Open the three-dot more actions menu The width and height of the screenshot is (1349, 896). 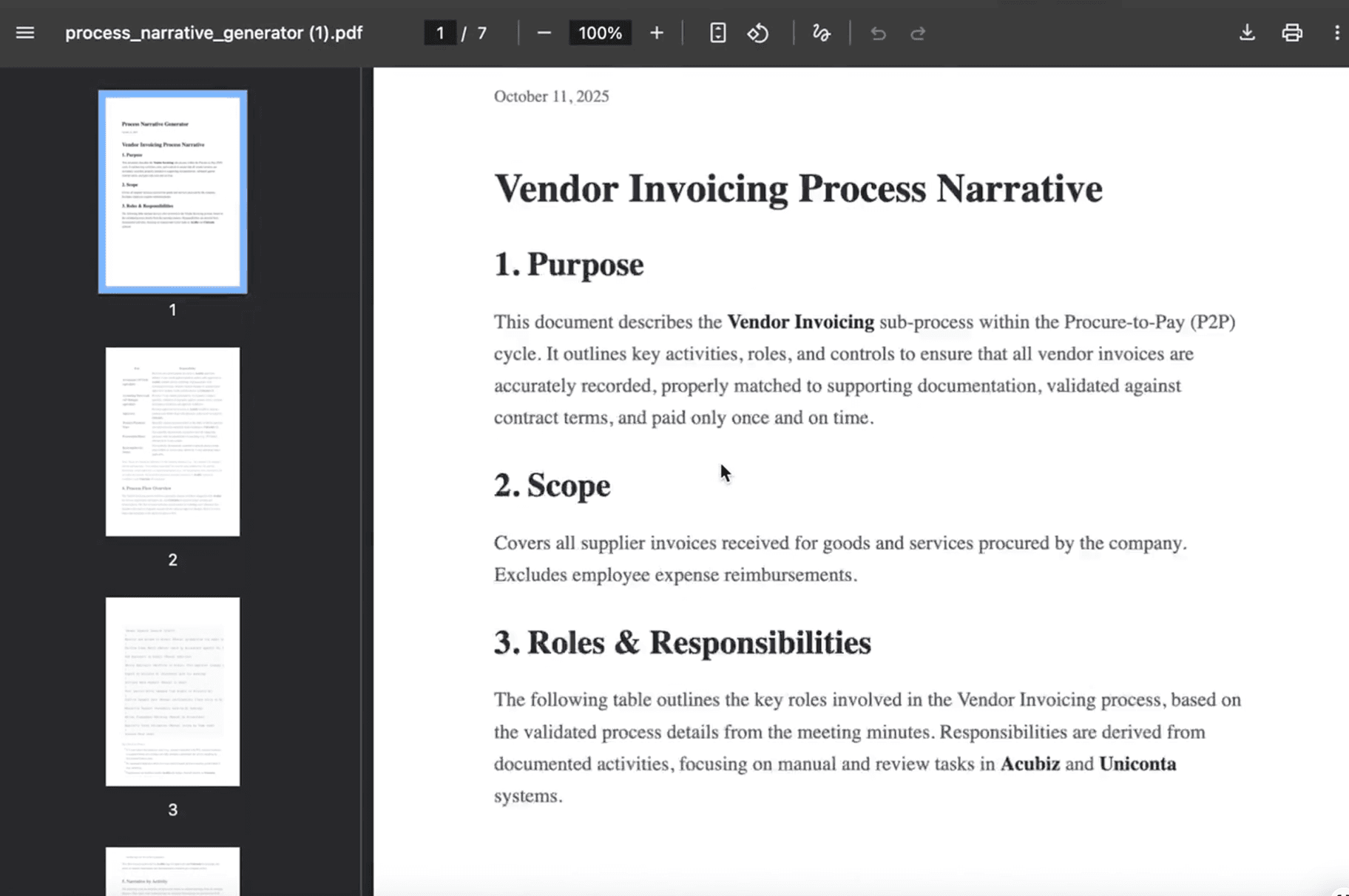pos(1336,33)
